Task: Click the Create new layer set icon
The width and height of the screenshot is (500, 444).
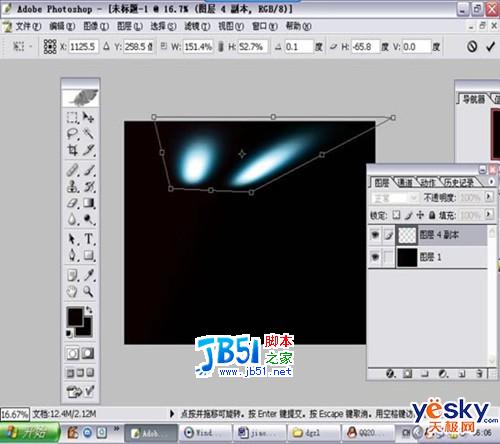Action: coord(424,374)
